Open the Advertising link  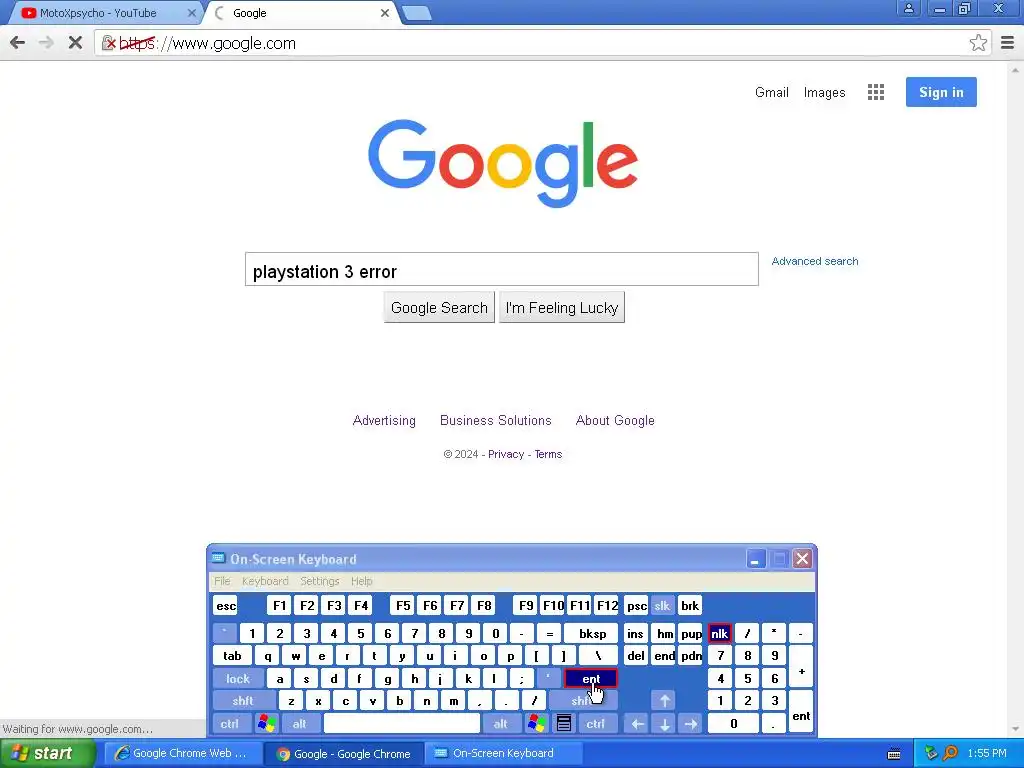click(384, 421)
